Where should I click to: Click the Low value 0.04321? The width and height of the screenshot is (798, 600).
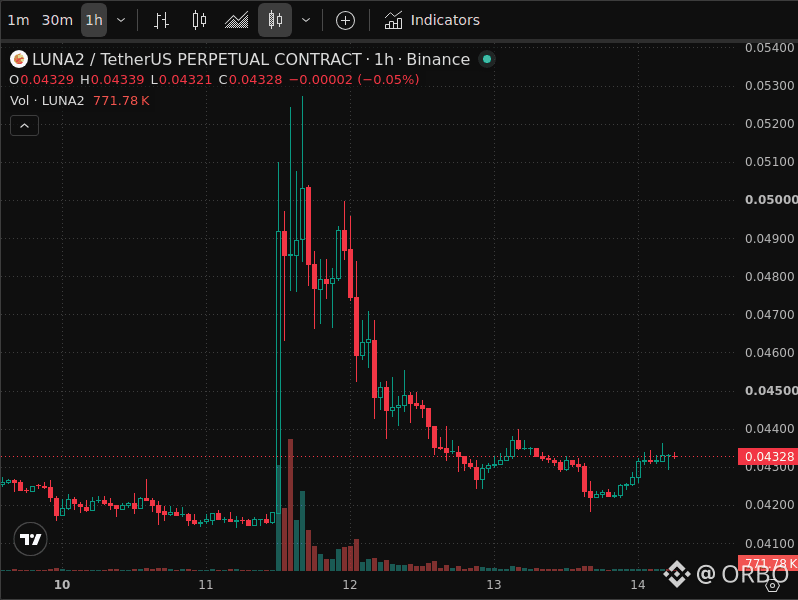point(185,80)
